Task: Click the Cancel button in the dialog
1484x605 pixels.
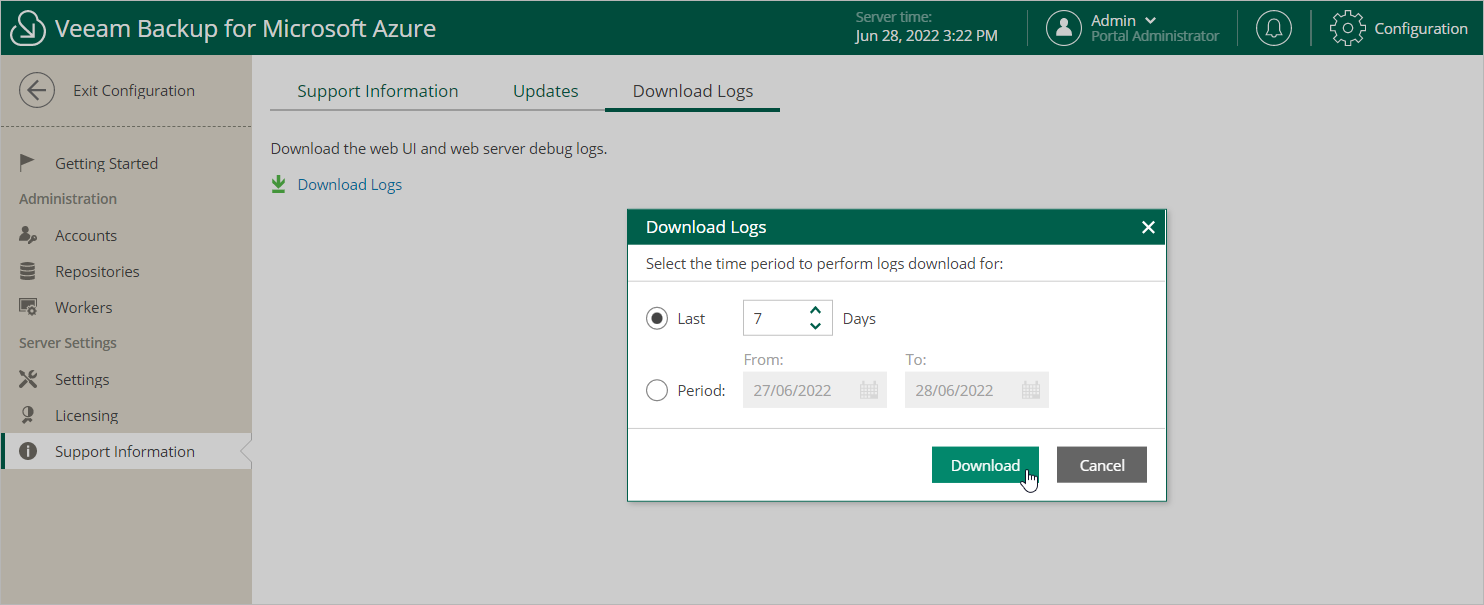Action: 1102,465
